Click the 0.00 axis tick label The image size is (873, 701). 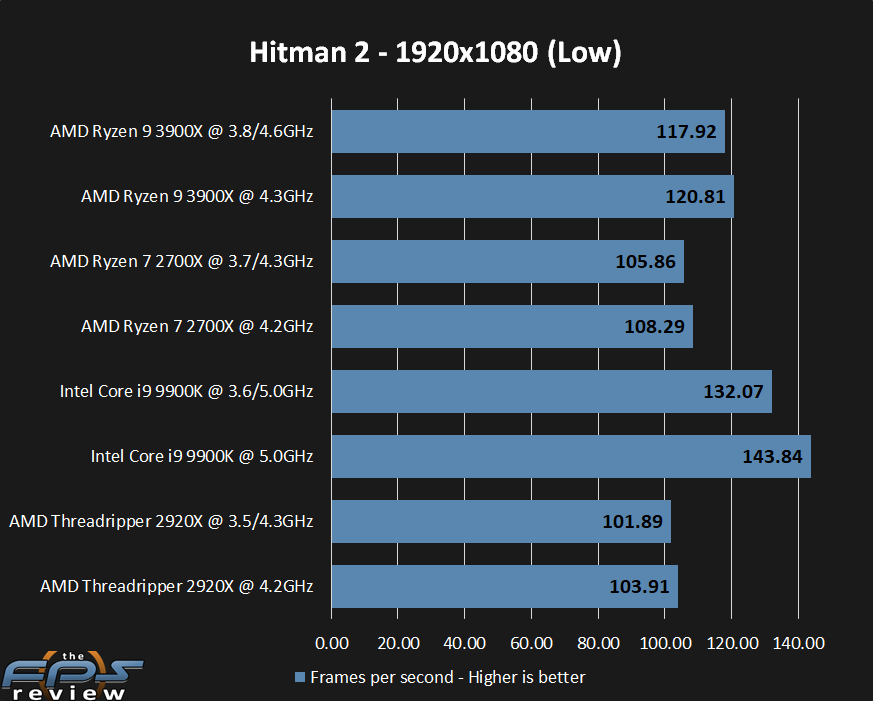(332, 643)
